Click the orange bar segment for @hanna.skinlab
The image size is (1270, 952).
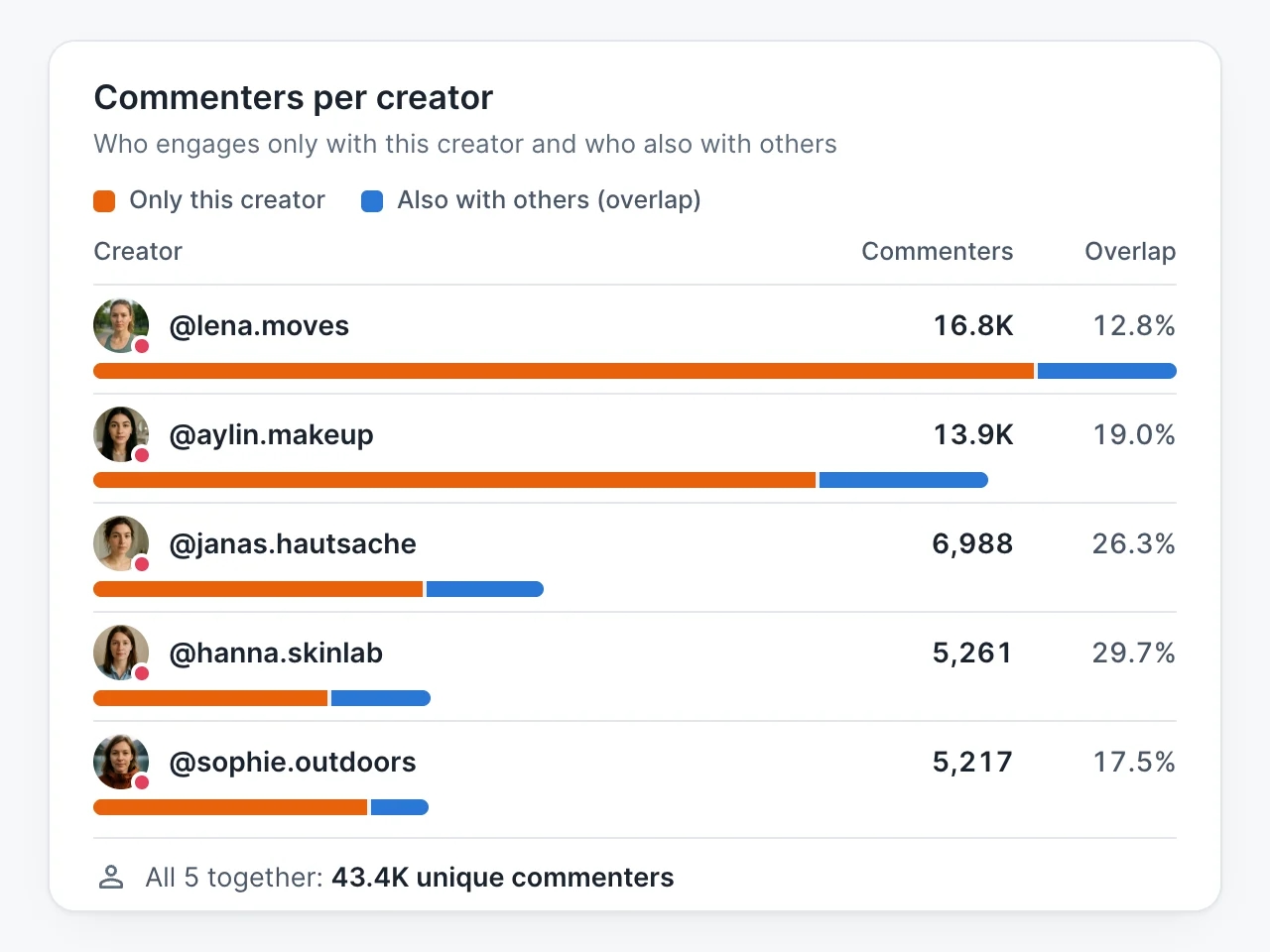(210, 698)
